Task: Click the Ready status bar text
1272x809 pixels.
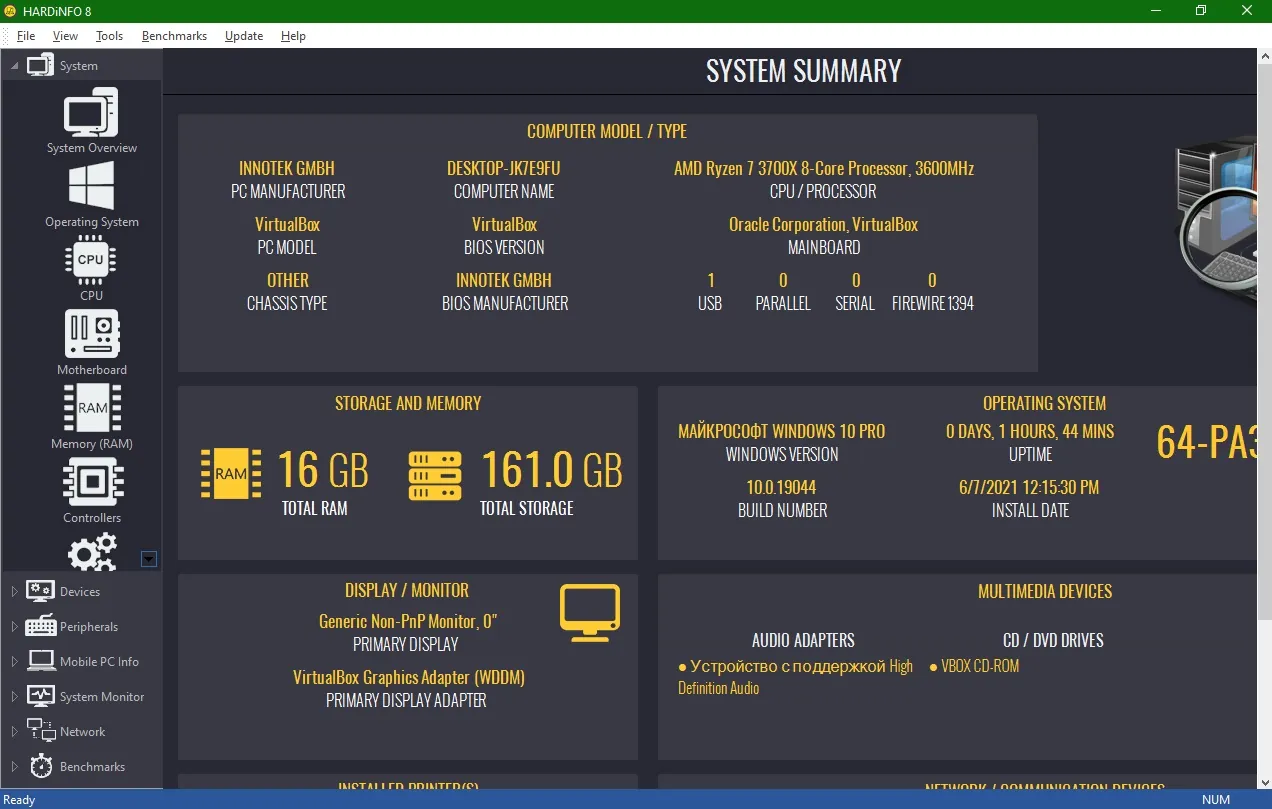Action: (x=20, y=800)
